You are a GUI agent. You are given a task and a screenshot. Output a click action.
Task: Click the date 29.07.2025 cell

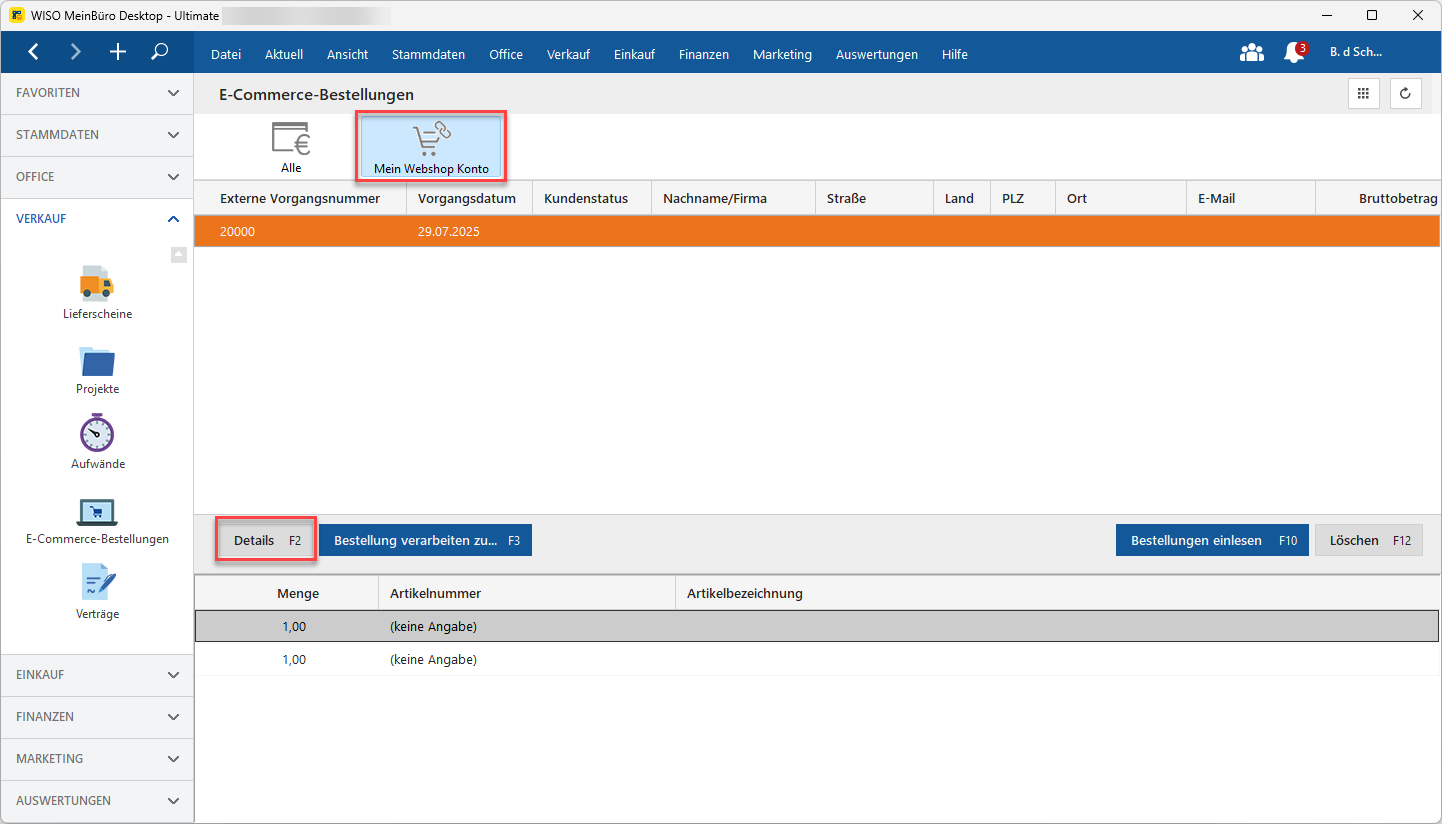coord(450,231)
